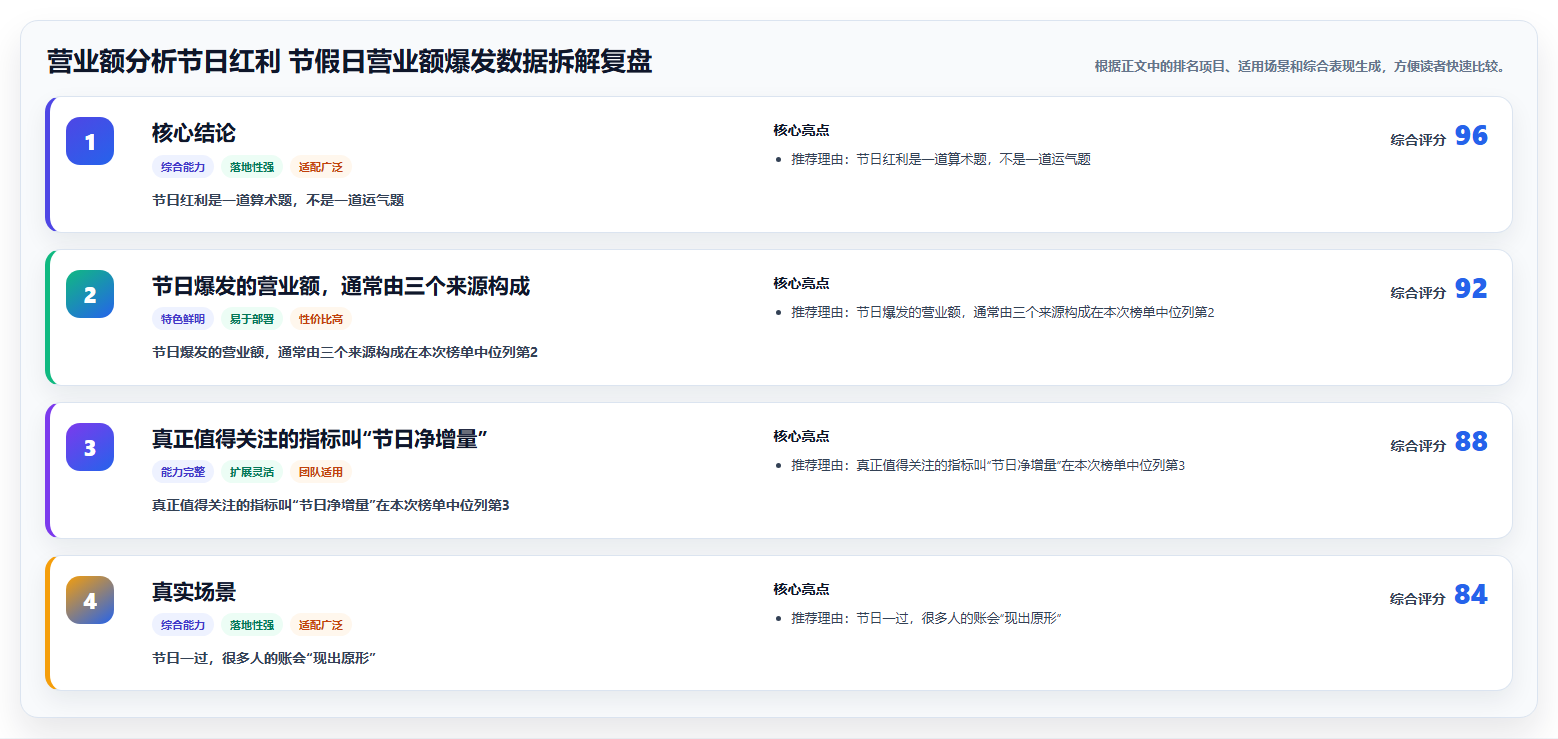Screen dimensions: 1558x739
Task: Click 落地性强 tag in 核心结论 card
Action: coord(252,167)
